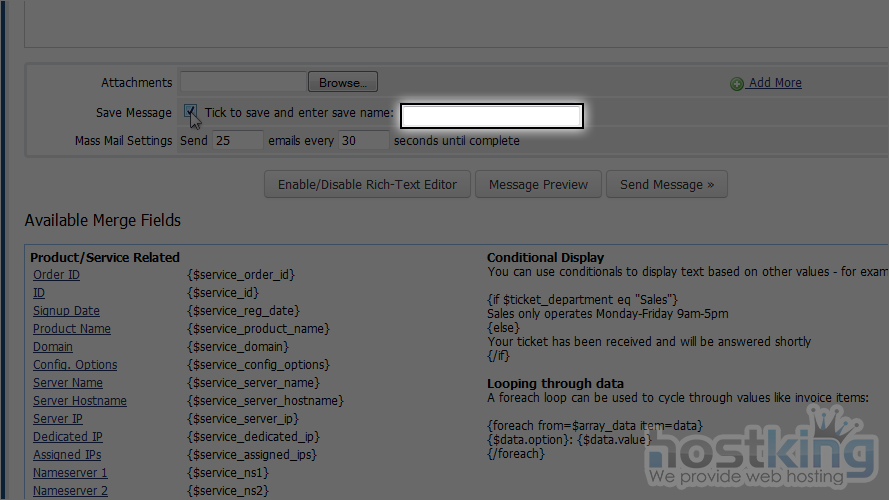The width and height of the screenshot is (889, 500).
Task: Choose the Config. Options merge field
Action: 75,365
